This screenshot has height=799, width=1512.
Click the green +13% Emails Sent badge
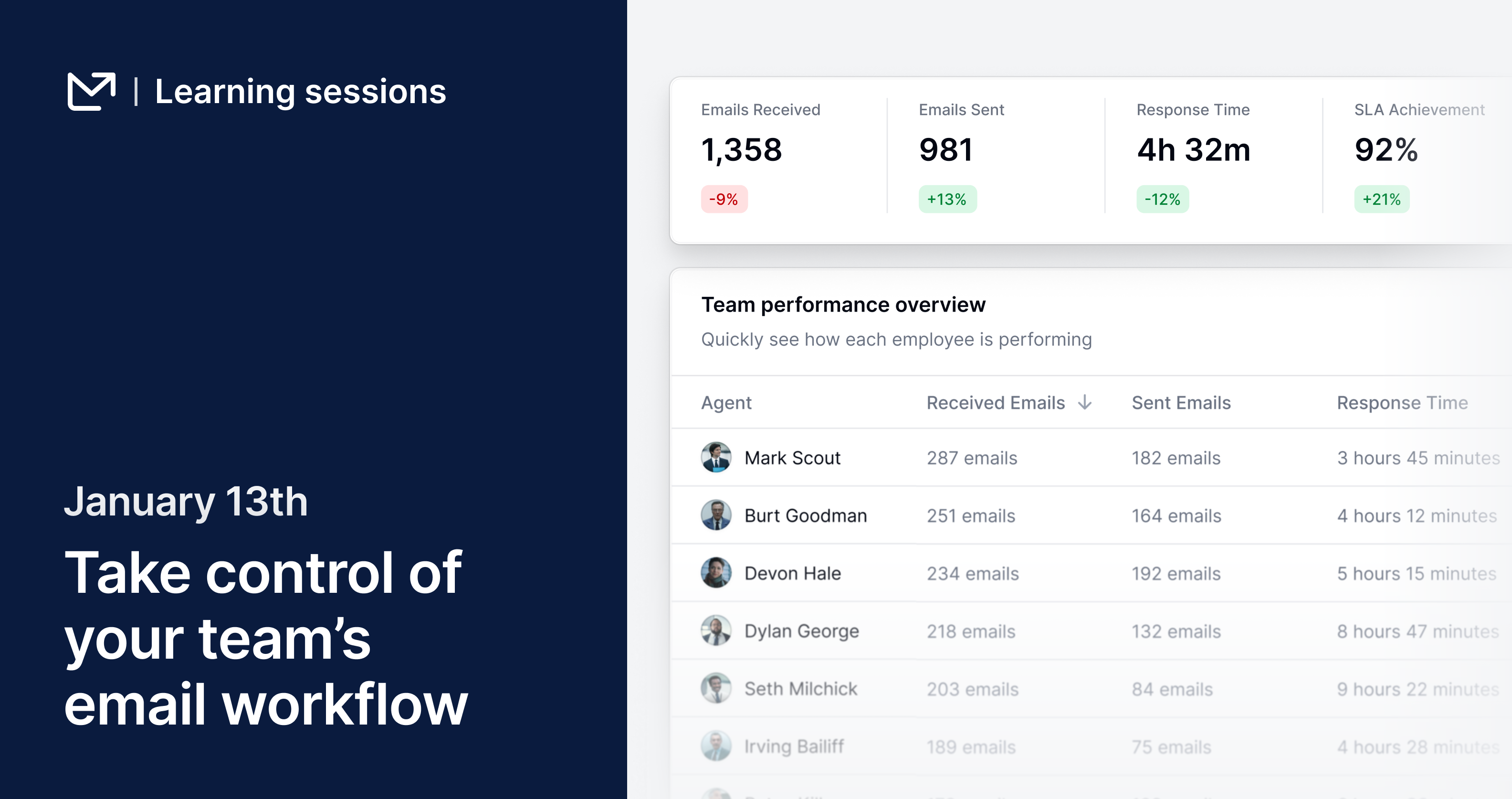click(x=947, y=199)
